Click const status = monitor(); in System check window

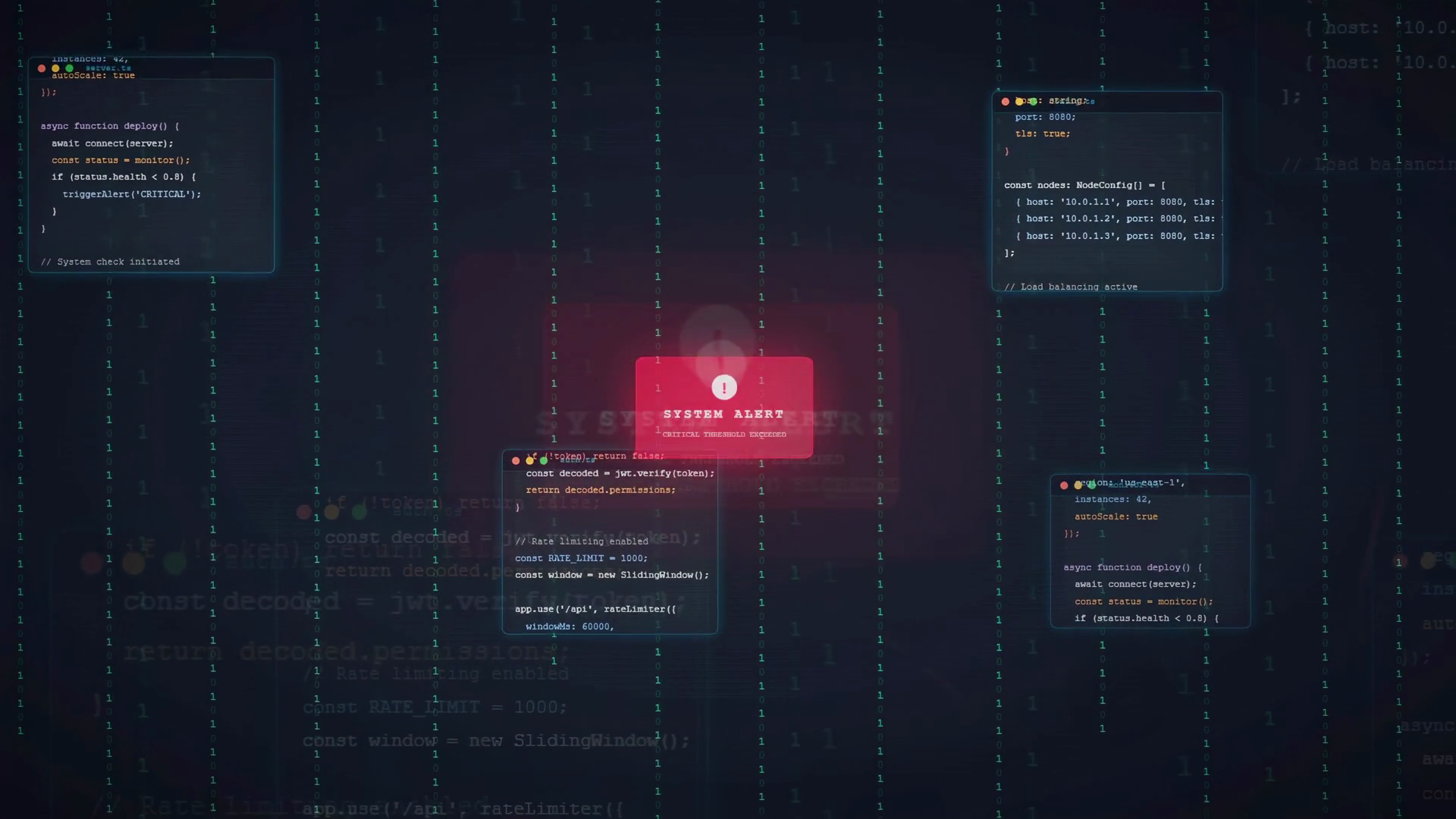coord(121,160)
